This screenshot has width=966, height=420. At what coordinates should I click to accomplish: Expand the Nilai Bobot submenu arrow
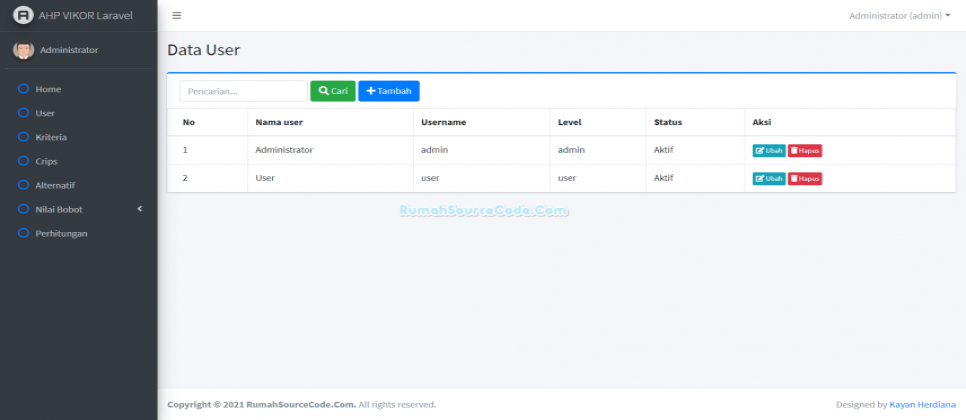click(140, 209)
